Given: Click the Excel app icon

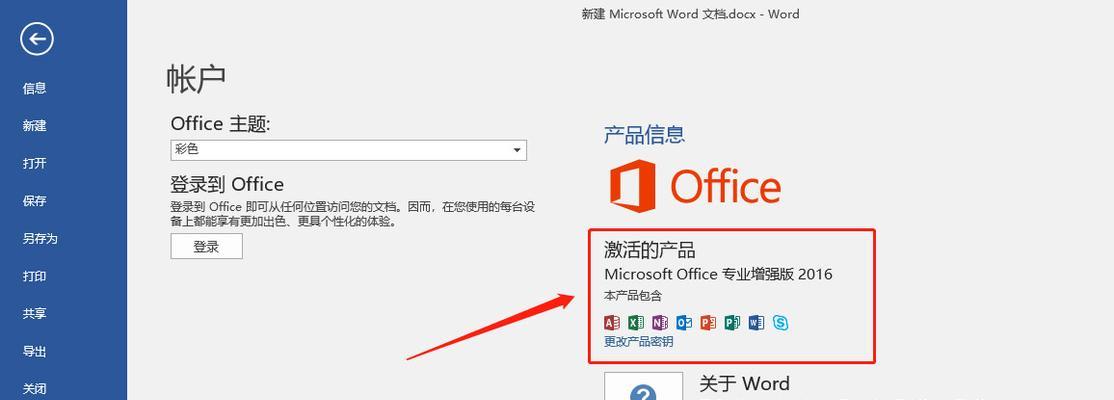Looking at the screenshot, I should click(636, 323).
